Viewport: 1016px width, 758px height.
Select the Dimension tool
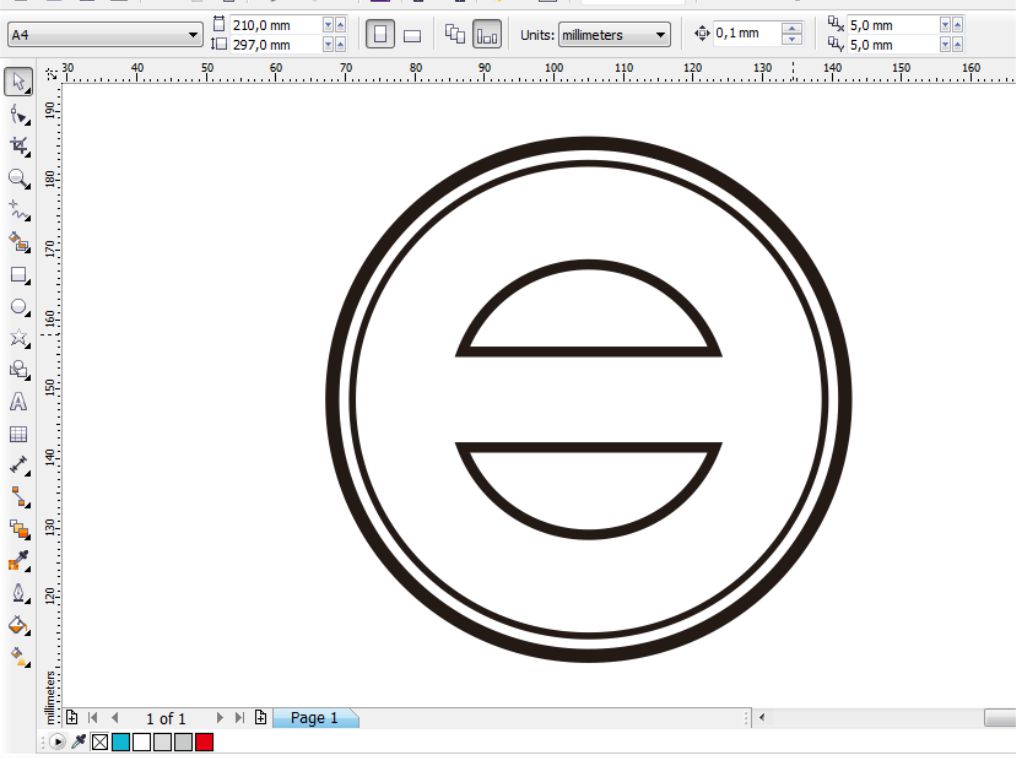pyautogui.click(x=19, y=466)
